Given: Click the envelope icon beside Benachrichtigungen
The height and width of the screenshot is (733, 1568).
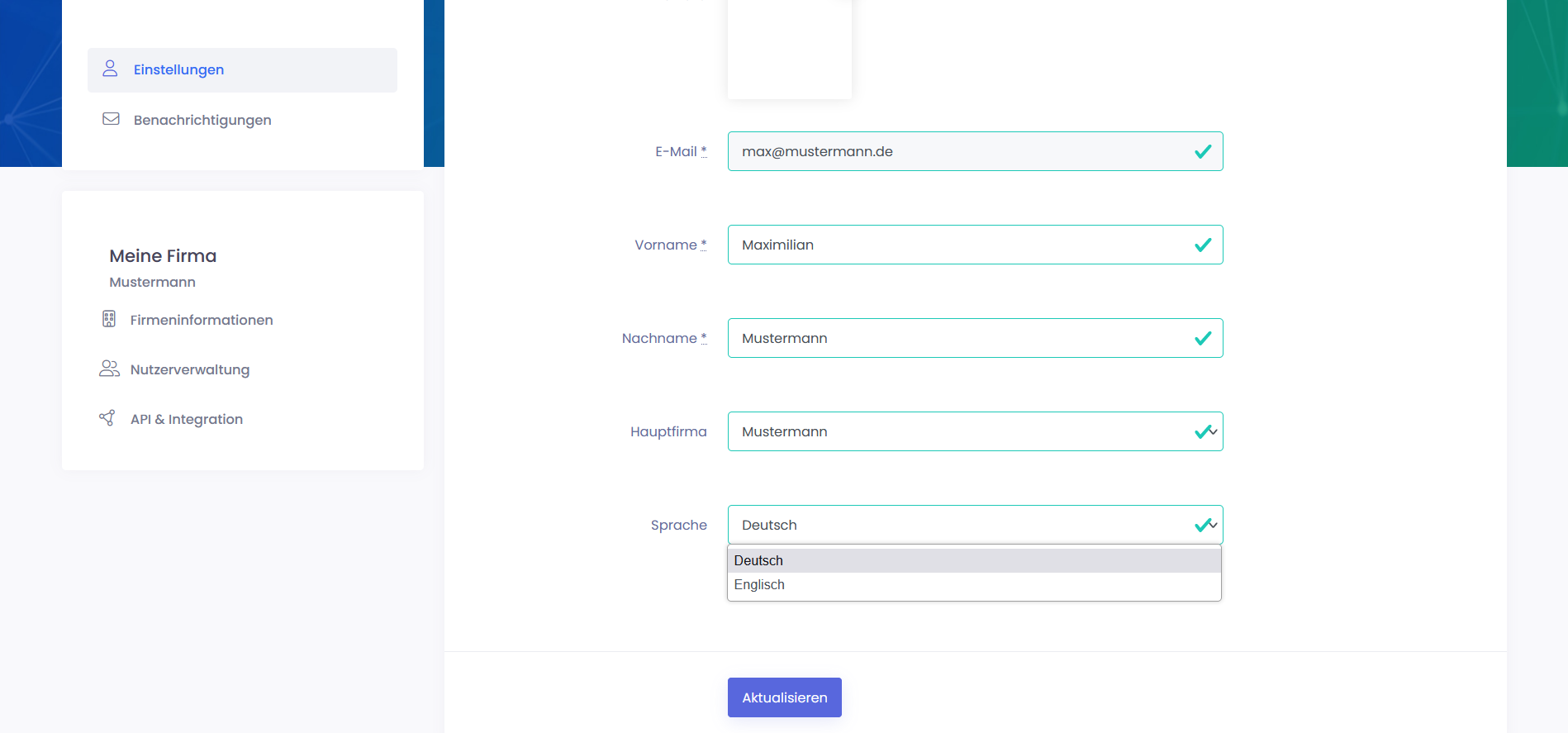Looking at the screenshot, I should pos(111,119).
